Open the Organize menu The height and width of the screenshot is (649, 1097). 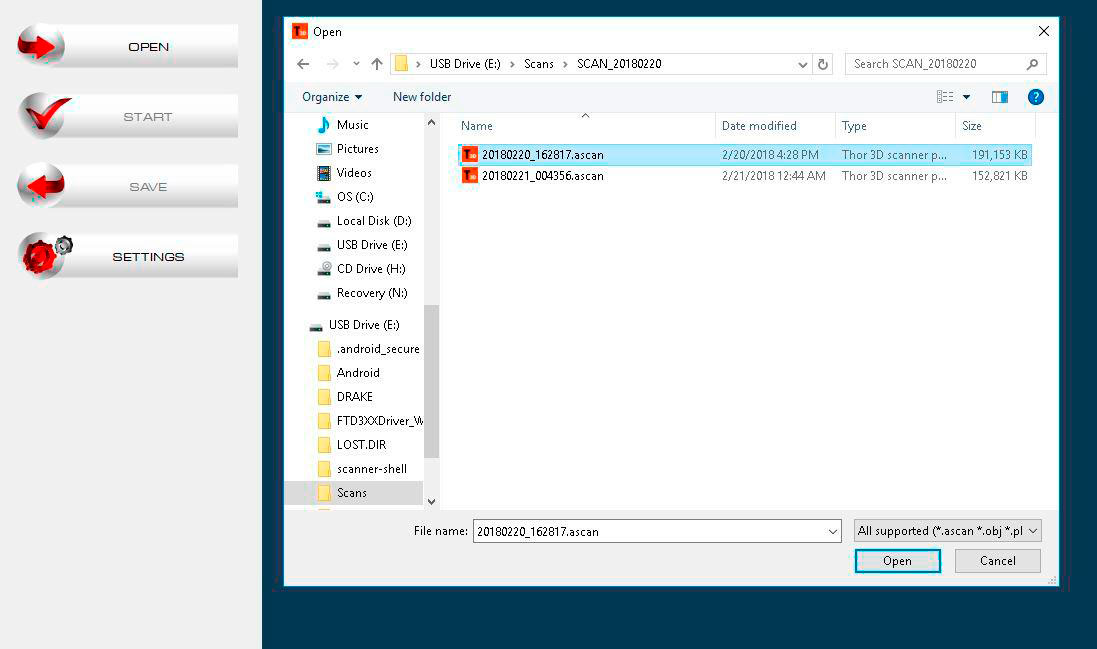coord(332,97)
